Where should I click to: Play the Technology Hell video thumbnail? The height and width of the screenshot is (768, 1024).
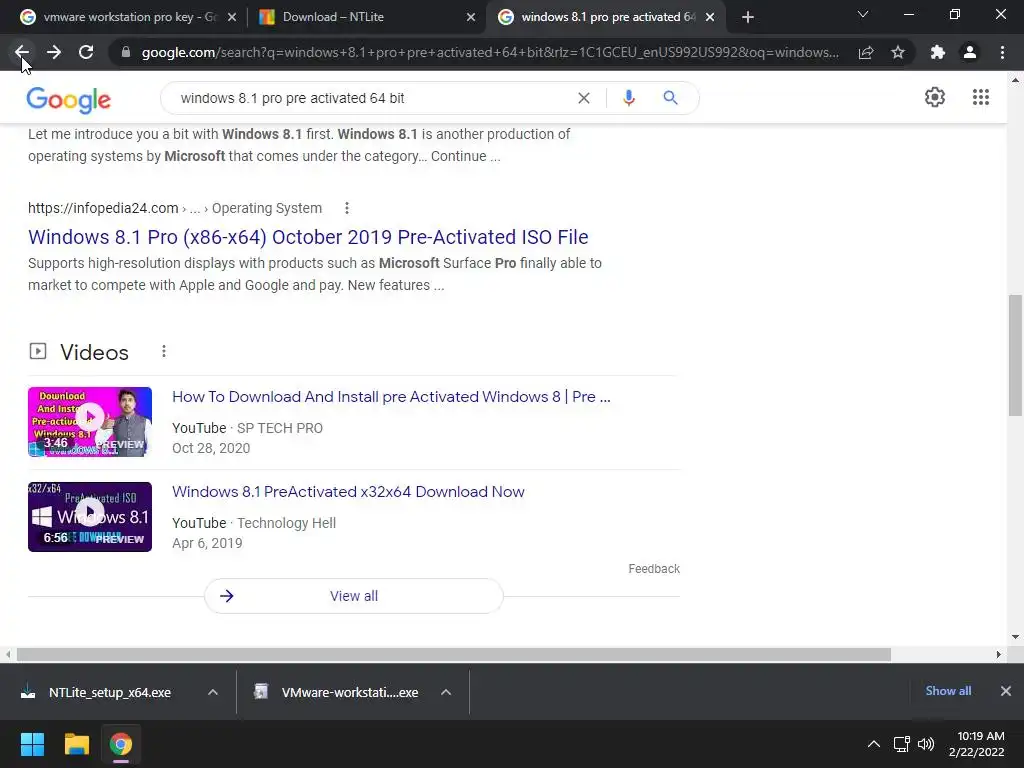[90, 517]
